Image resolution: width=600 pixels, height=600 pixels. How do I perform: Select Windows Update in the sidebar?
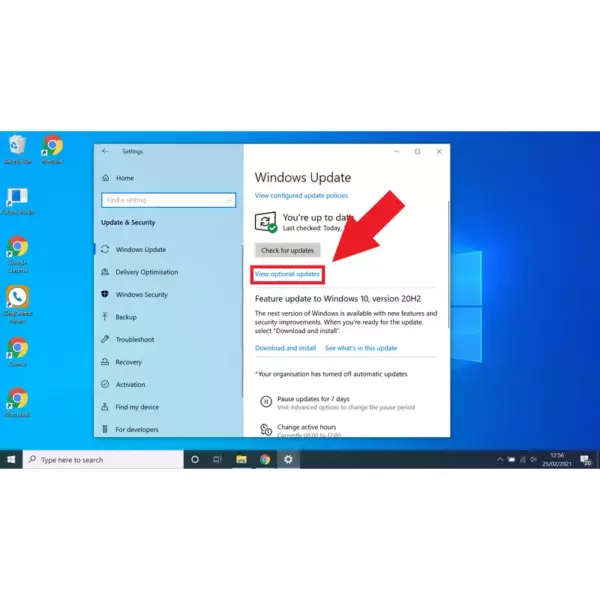pos(141,249)
